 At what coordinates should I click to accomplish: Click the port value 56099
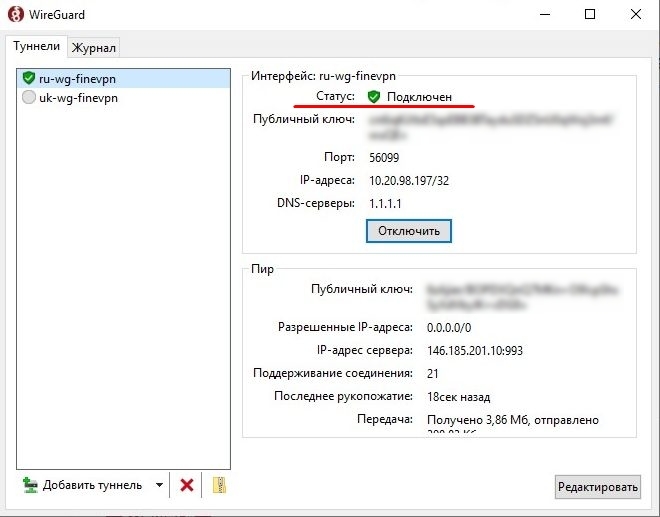click(384, 157)
